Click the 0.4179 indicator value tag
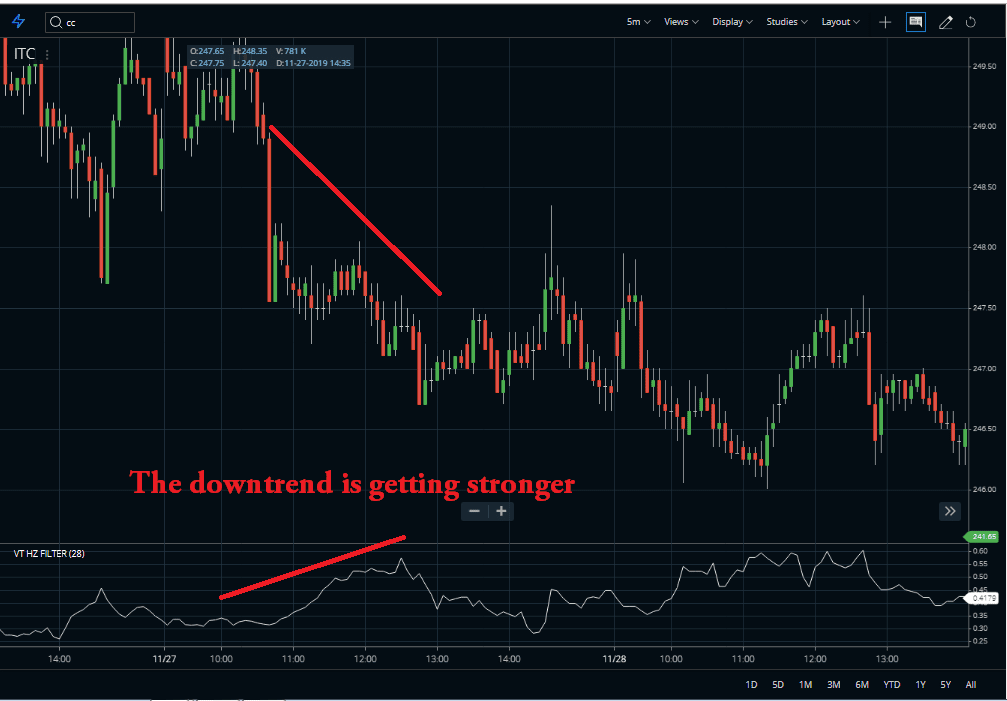The width and height of the screenshot is (1007, 701). (982, 598)
